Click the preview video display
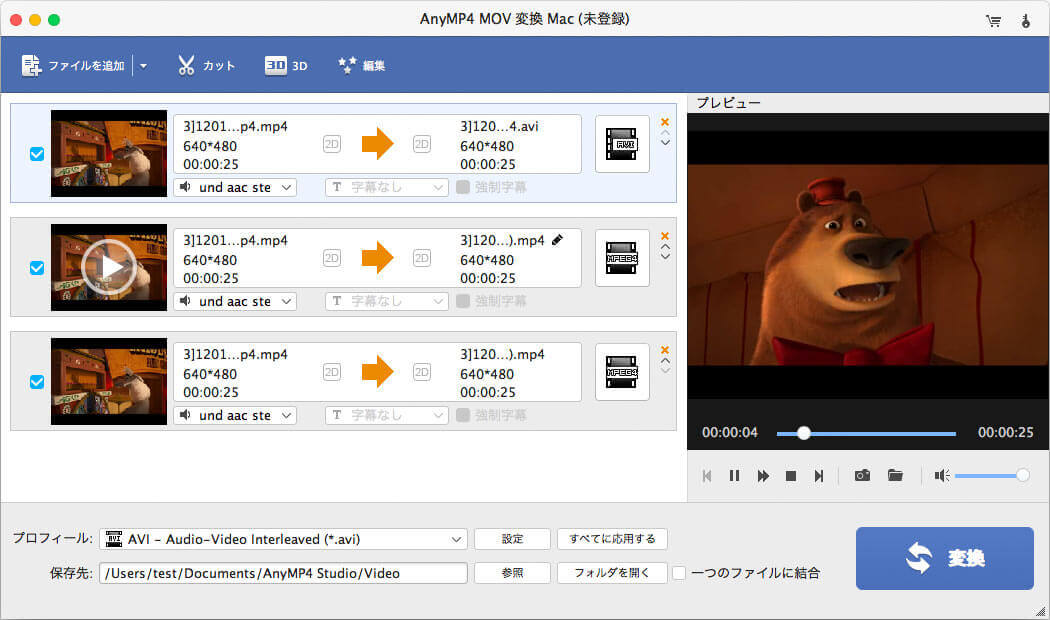 tap(868, 264)
